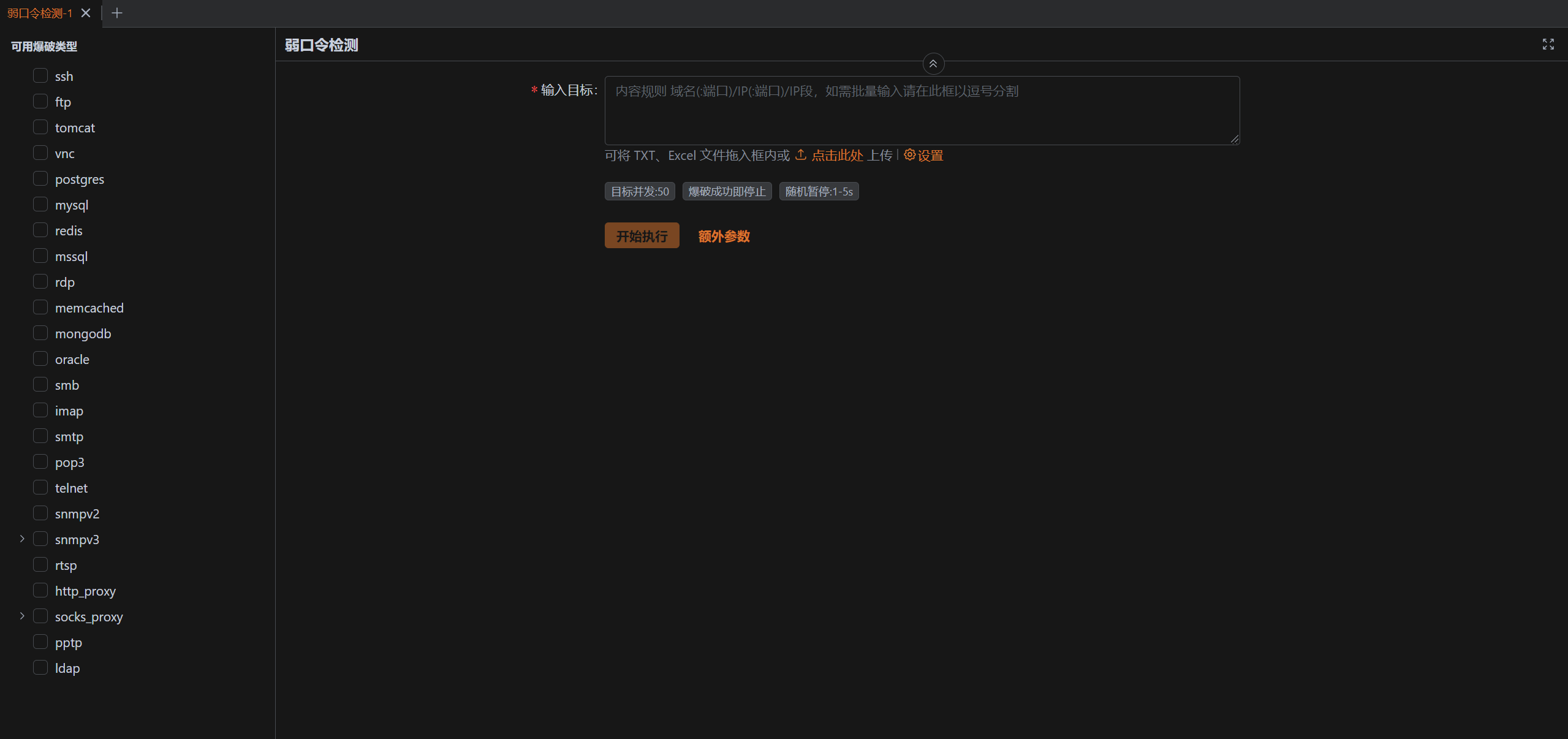Tick the snmpv2 checkbox

[40, 513]
